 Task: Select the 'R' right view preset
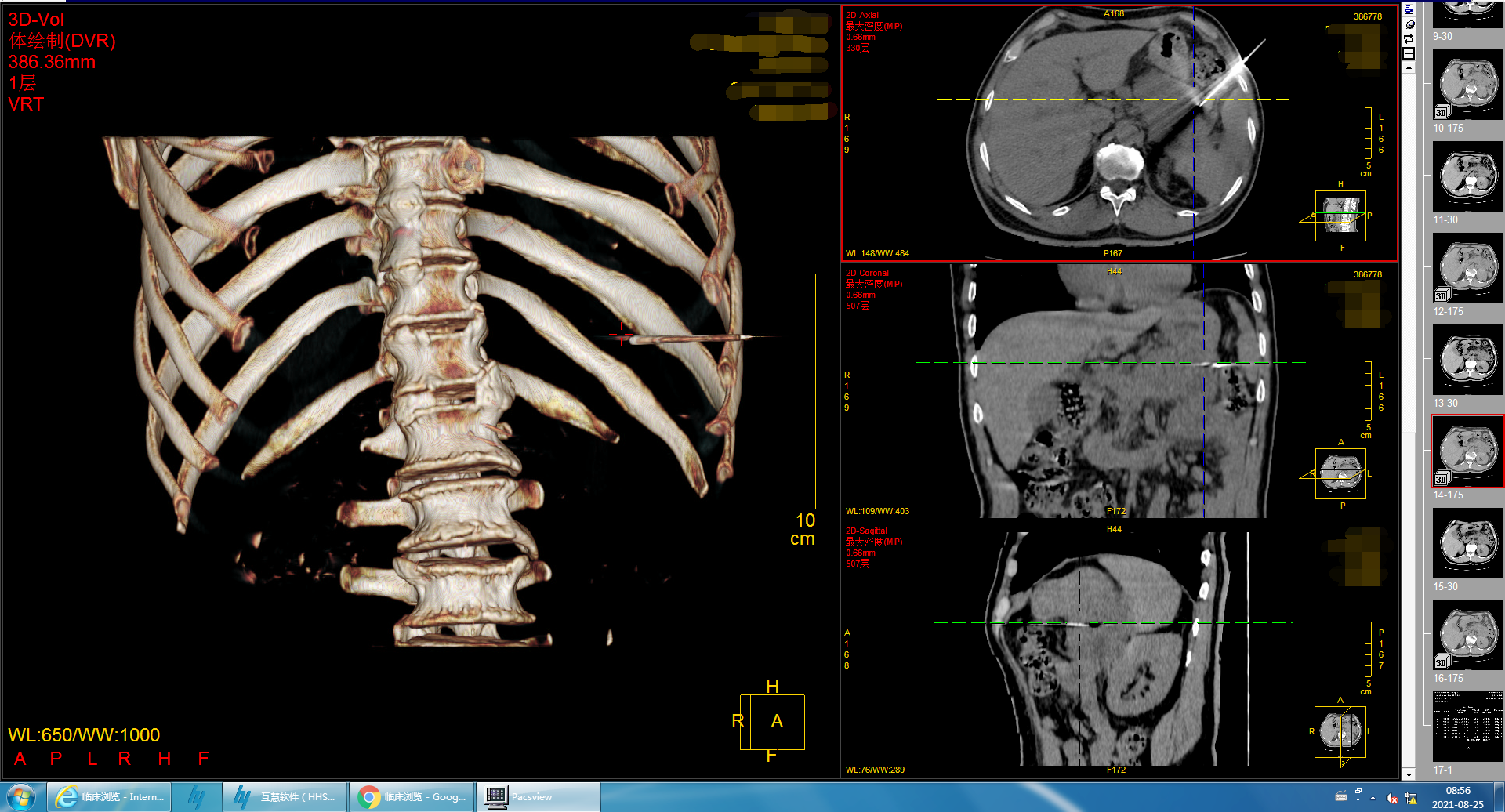(x=125, y=759)
